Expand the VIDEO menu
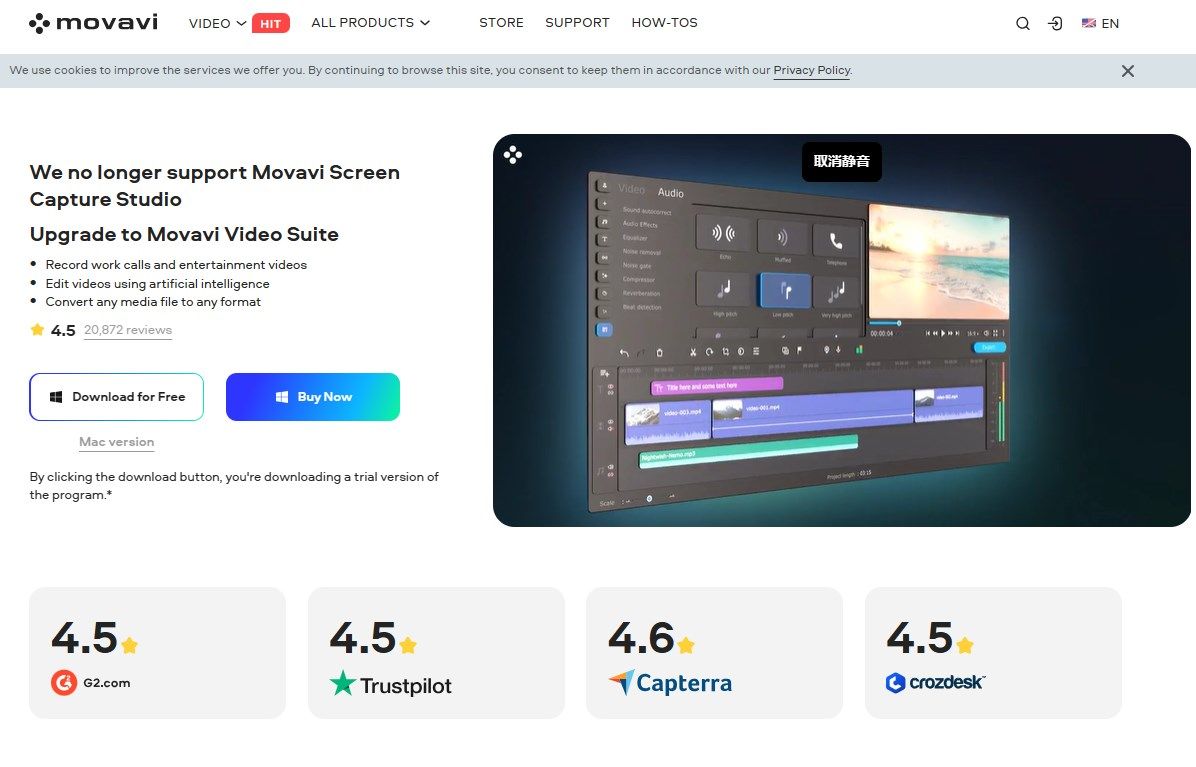 [x=217, y=24]
